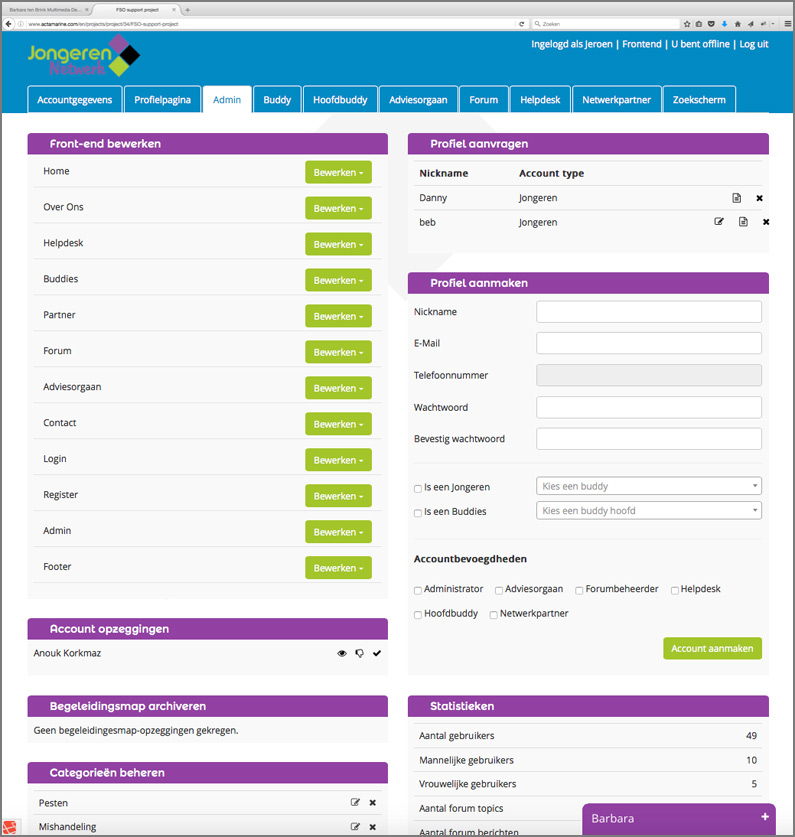Tick the Netwerkpartner checkbox
This screenshot has height=837, width=795.
(x=494, y=614)
